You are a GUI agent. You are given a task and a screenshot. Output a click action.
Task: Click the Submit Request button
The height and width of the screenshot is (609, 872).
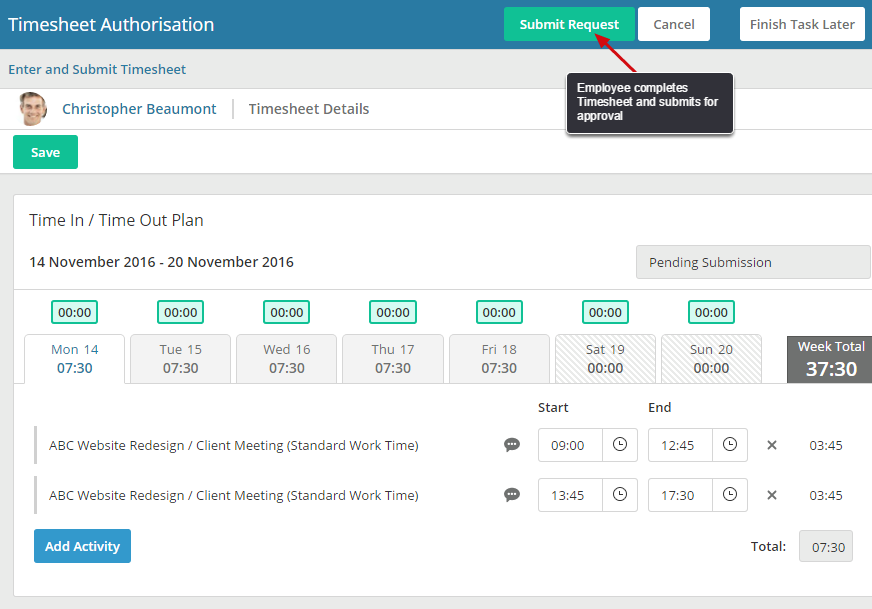click(x=569, y=24)
